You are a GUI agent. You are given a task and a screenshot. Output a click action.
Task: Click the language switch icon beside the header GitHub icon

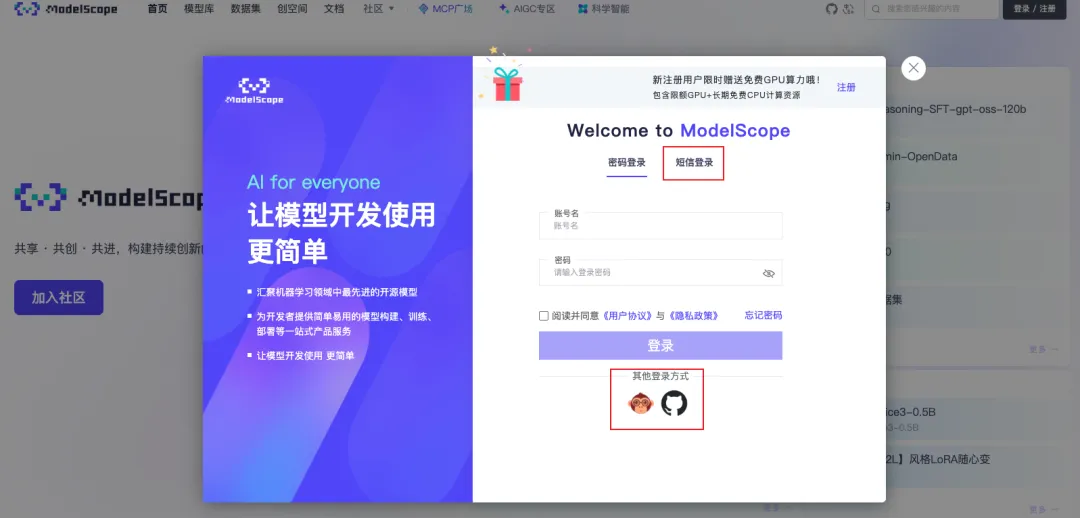tap(849, 9)
